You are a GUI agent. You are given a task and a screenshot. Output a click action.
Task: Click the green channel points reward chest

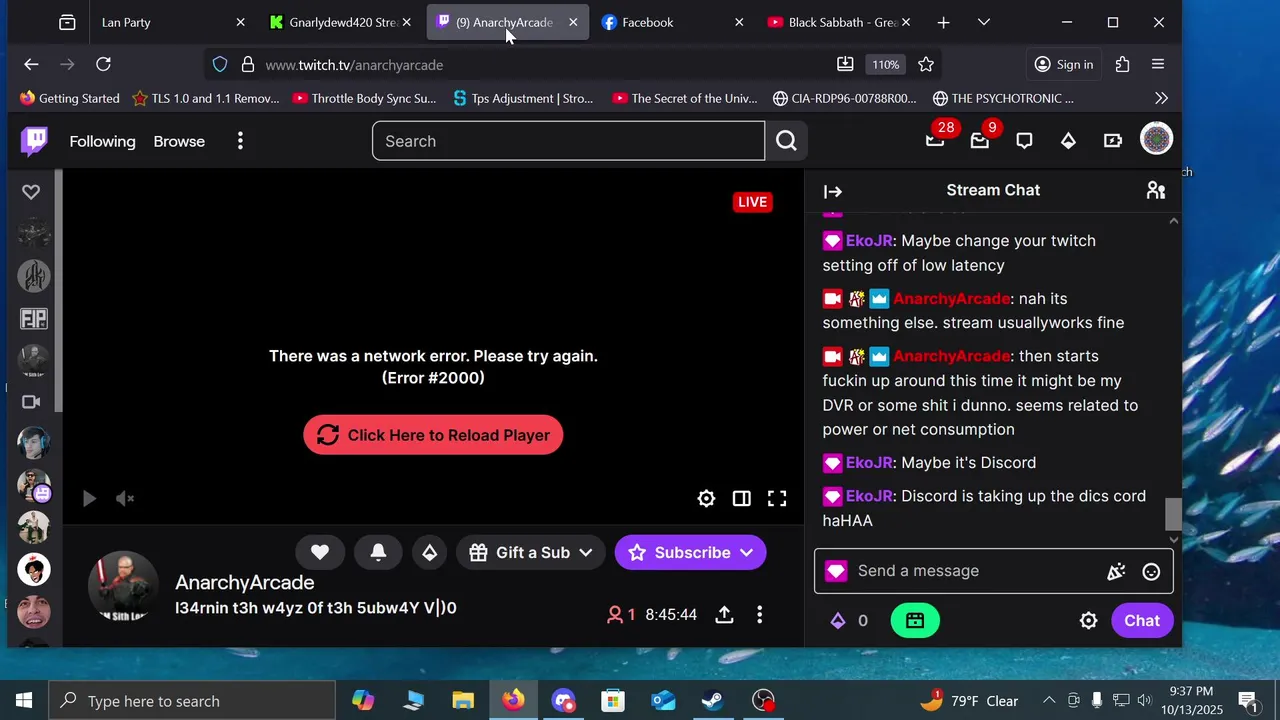(915, 621)
